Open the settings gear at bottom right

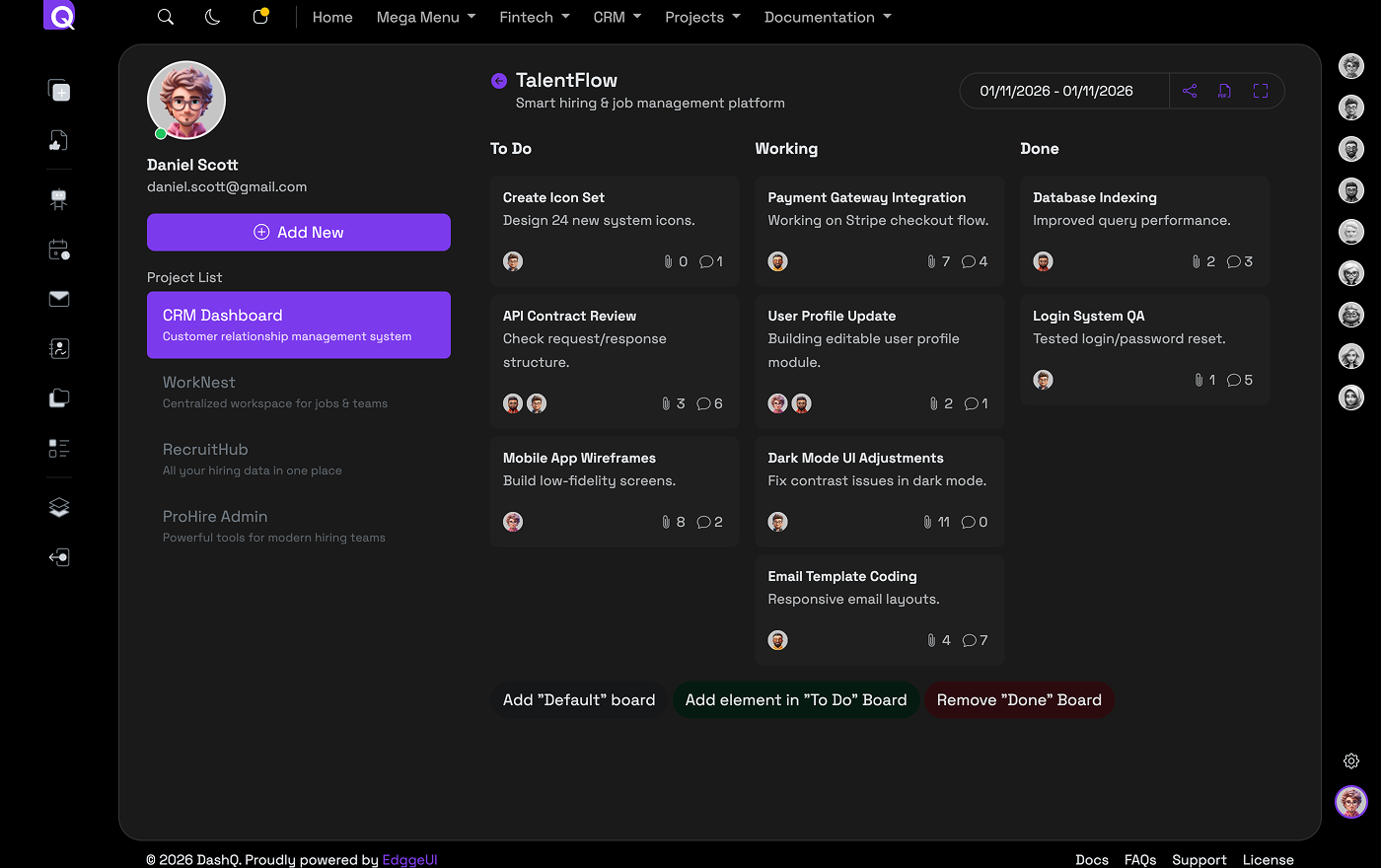tap(1350, 760)
